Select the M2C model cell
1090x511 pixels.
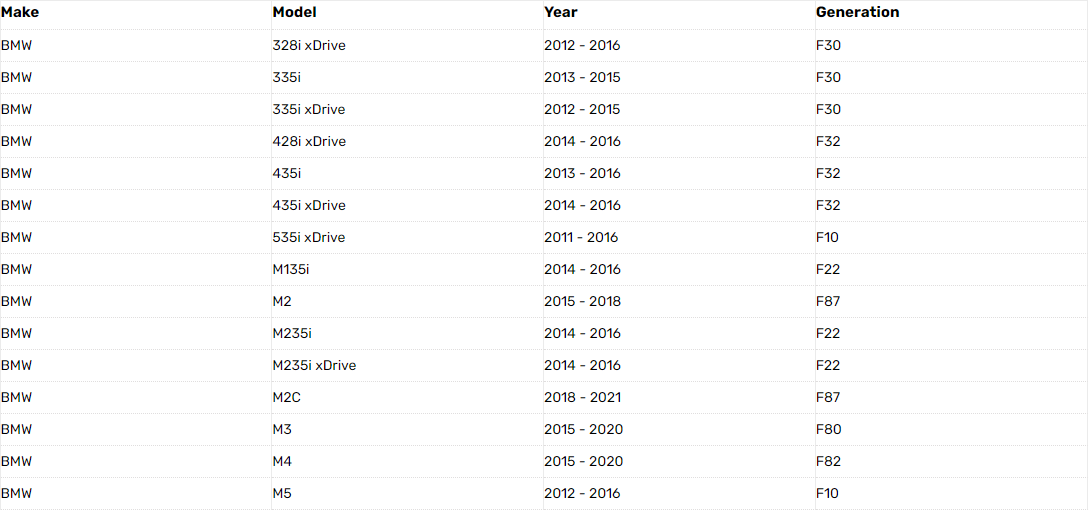(286, 397)
